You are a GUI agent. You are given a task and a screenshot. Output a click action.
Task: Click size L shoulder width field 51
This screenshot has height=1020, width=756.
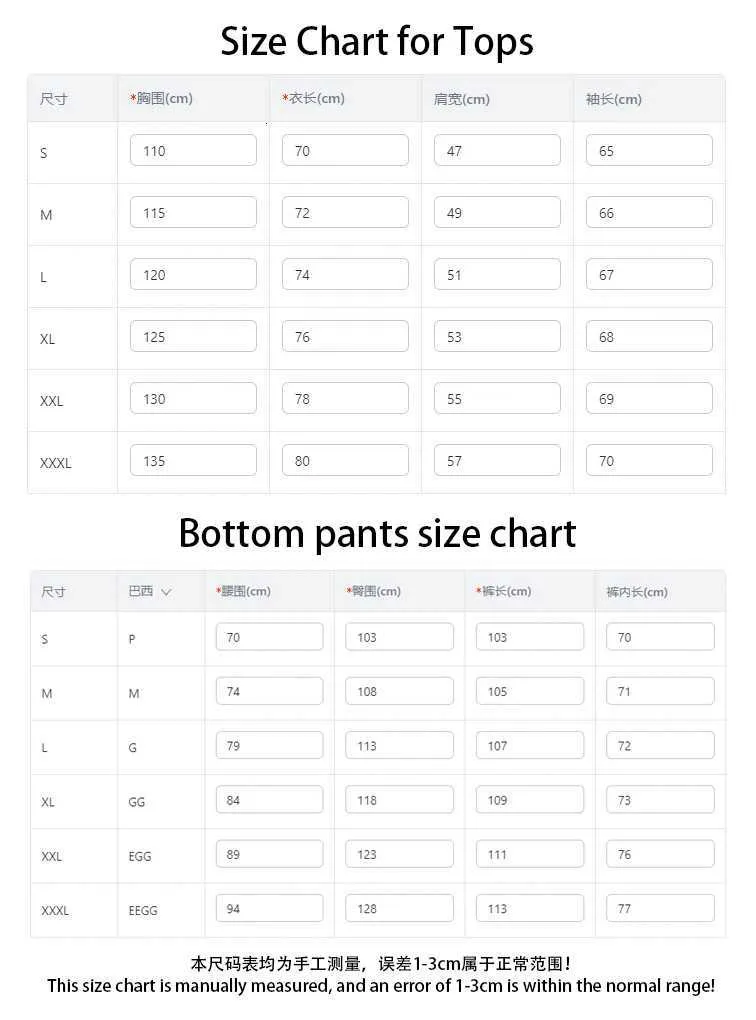click(x=497, y=275)
